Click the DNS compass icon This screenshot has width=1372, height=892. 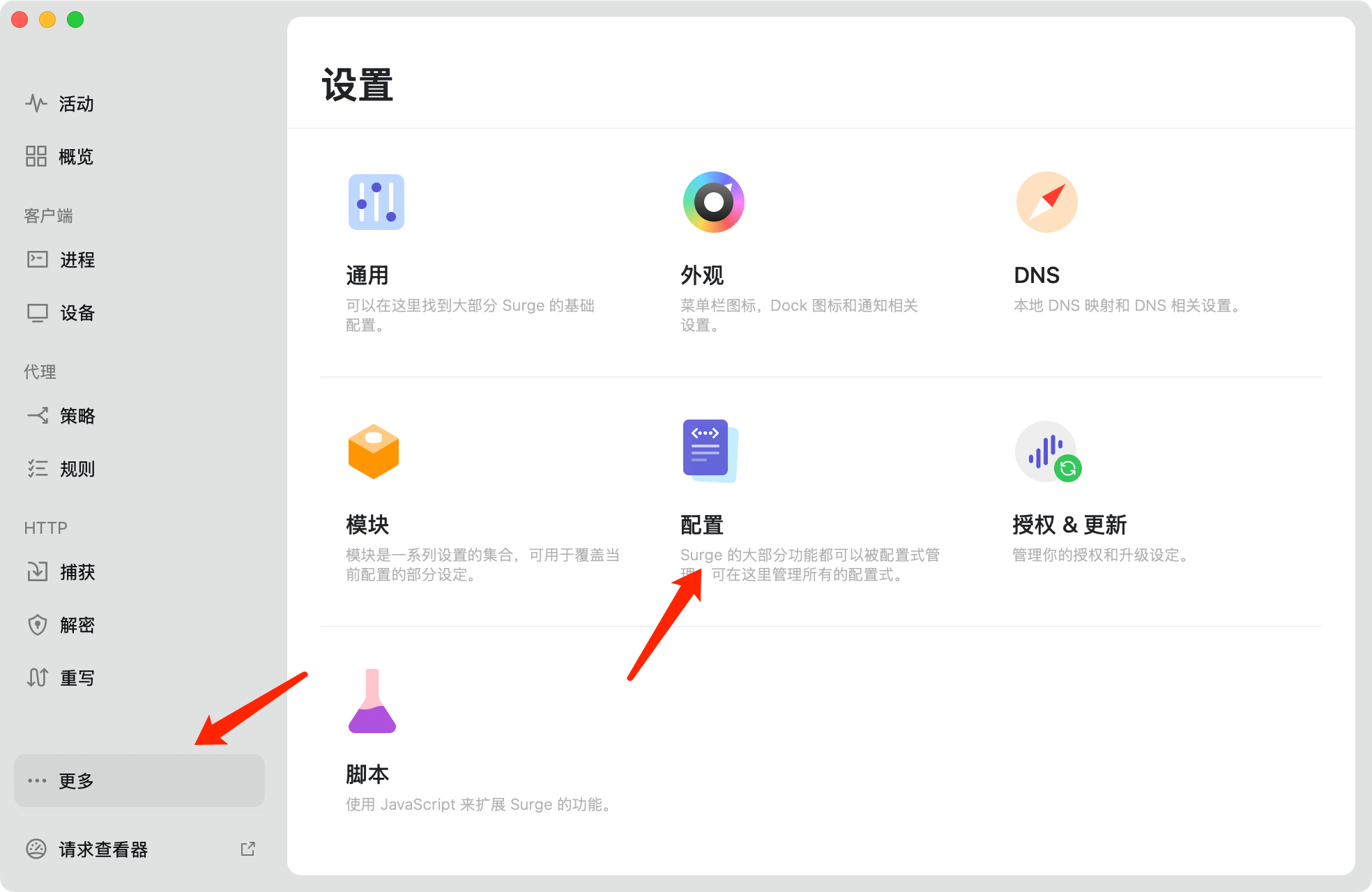[1046, 202]
